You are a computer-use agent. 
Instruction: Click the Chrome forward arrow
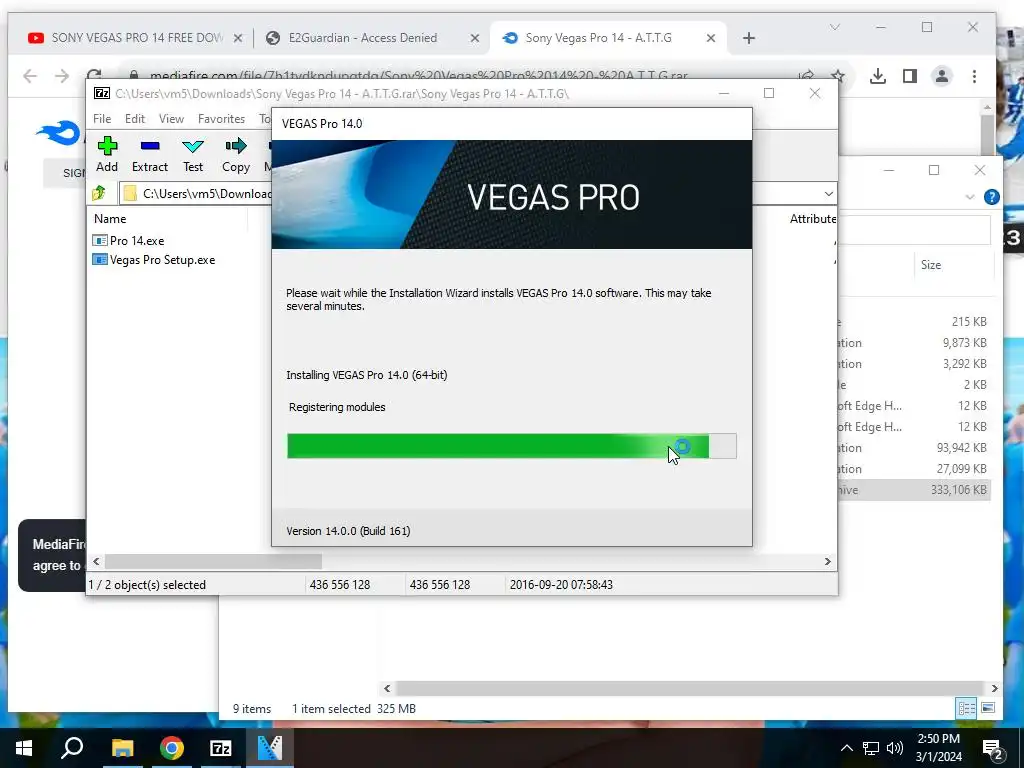(62, 76)
